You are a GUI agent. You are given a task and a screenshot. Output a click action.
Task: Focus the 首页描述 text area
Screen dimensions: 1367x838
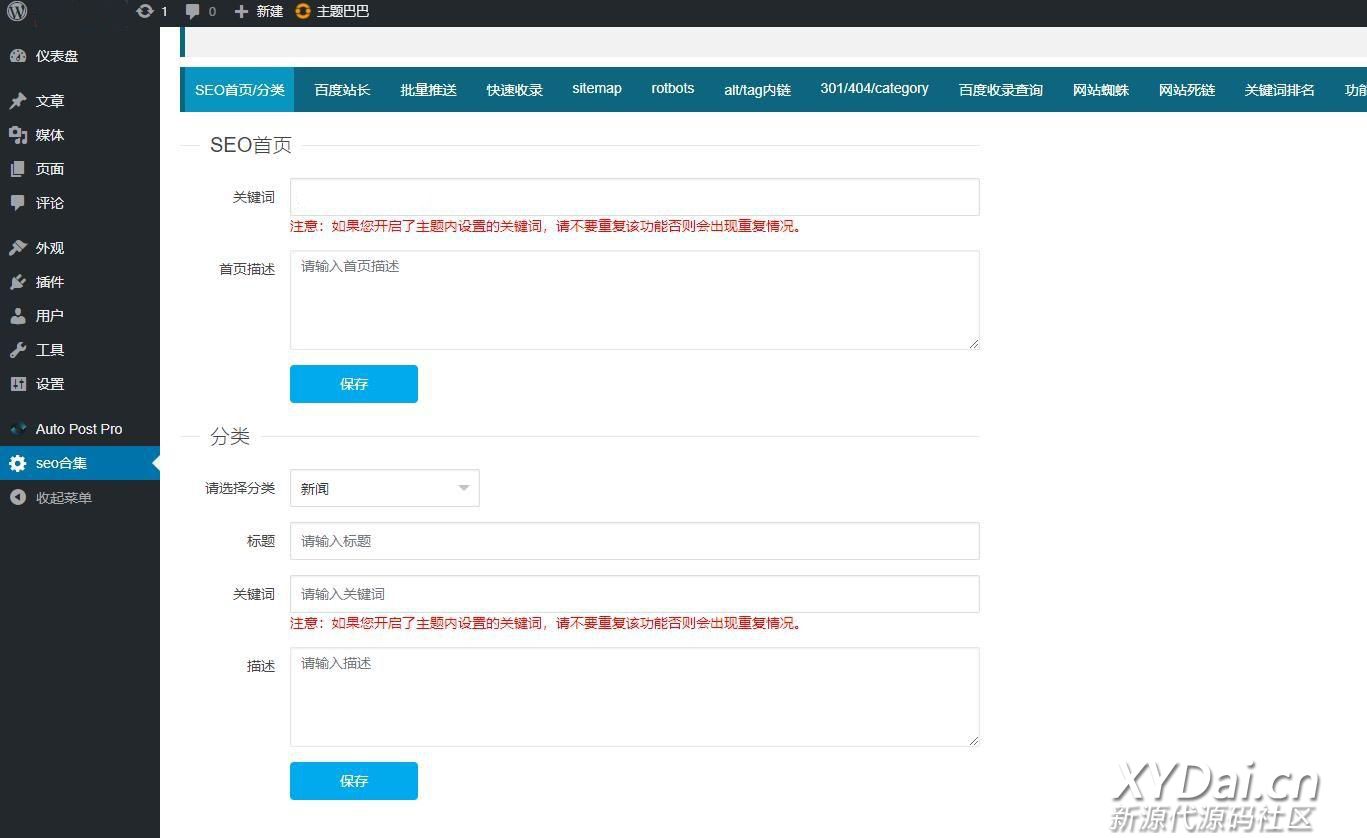634,300
